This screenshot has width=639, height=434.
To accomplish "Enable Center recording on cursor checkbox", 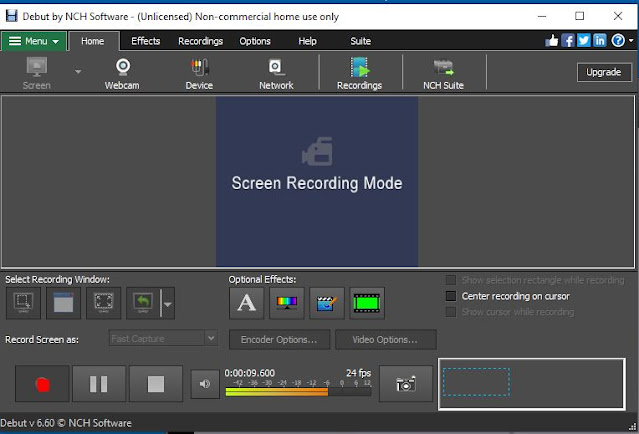I will coord(451,296).
